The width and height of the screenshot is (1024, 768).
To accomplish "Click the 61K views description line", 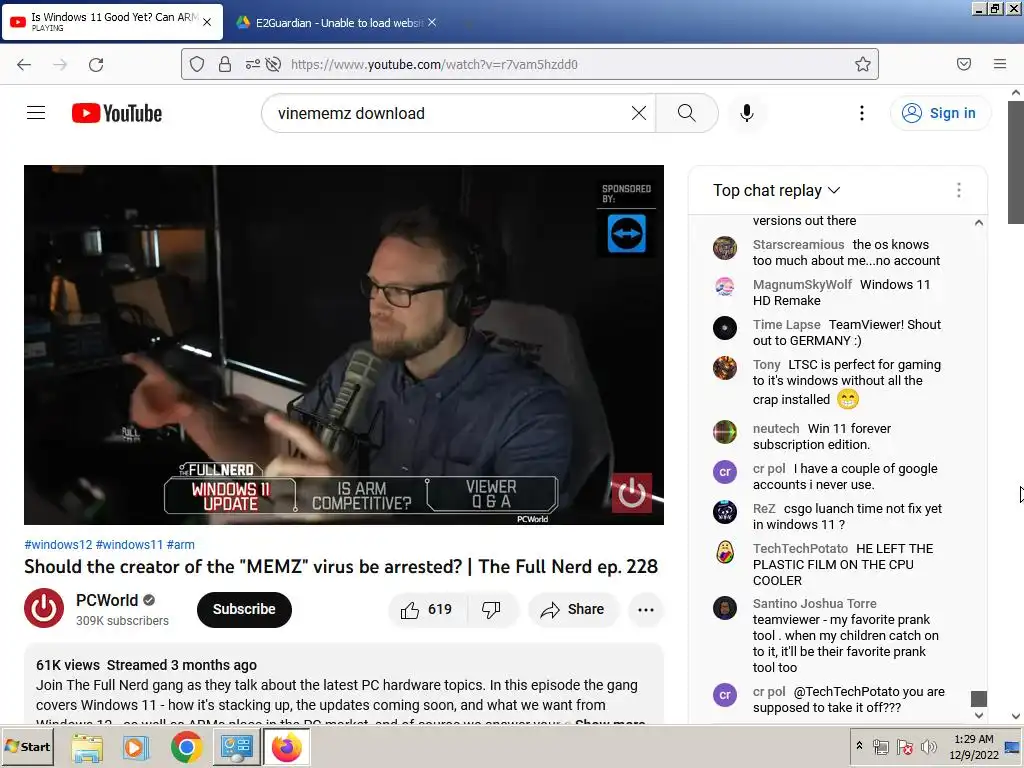I will [146, 665].
